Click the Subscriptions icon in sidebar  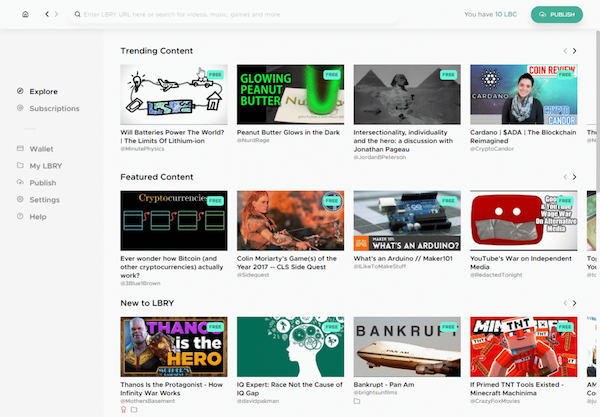(20, 108)
